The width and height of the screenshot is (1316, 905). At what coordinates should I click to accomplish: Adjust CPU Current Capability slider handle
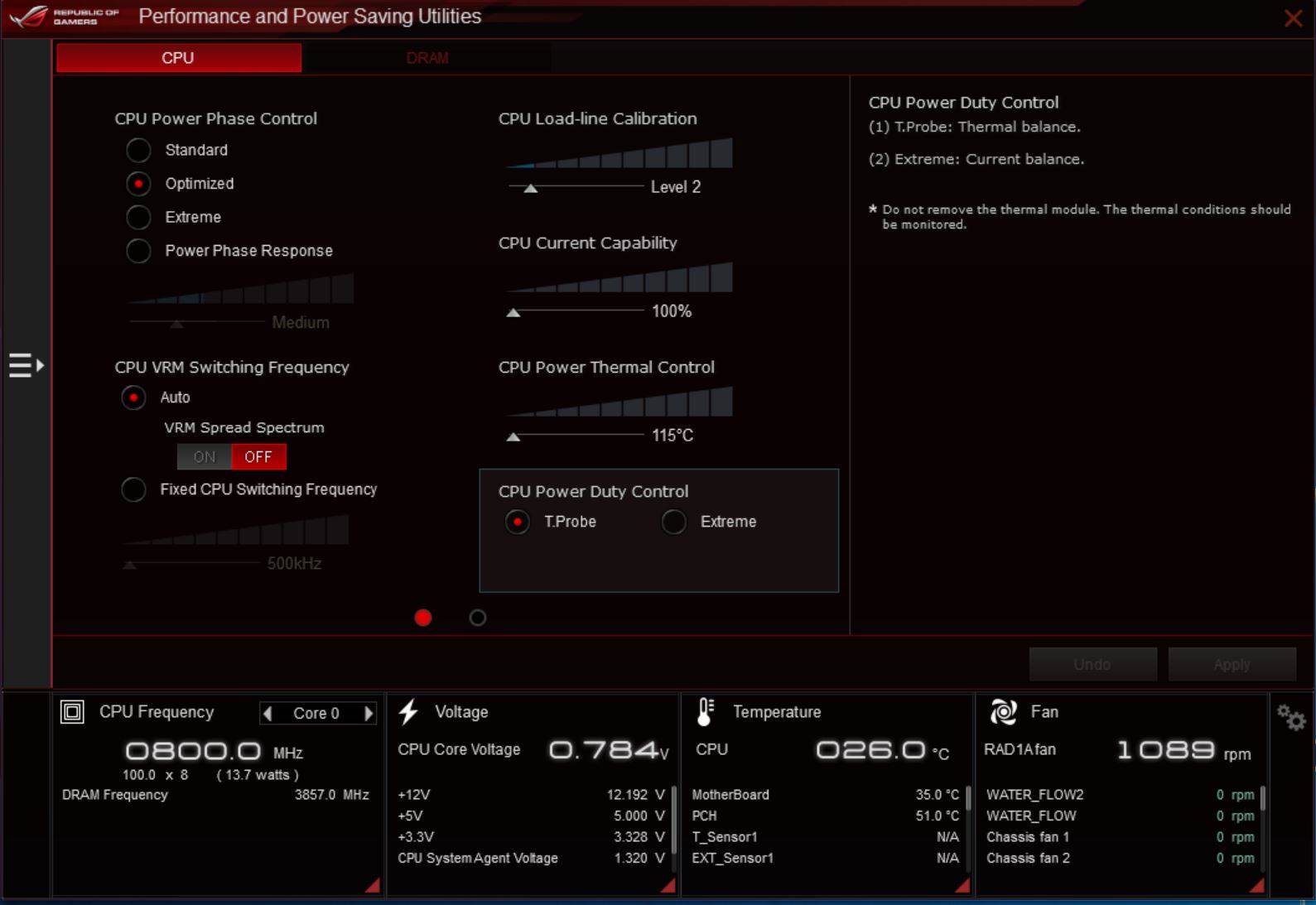coord(513,313)
